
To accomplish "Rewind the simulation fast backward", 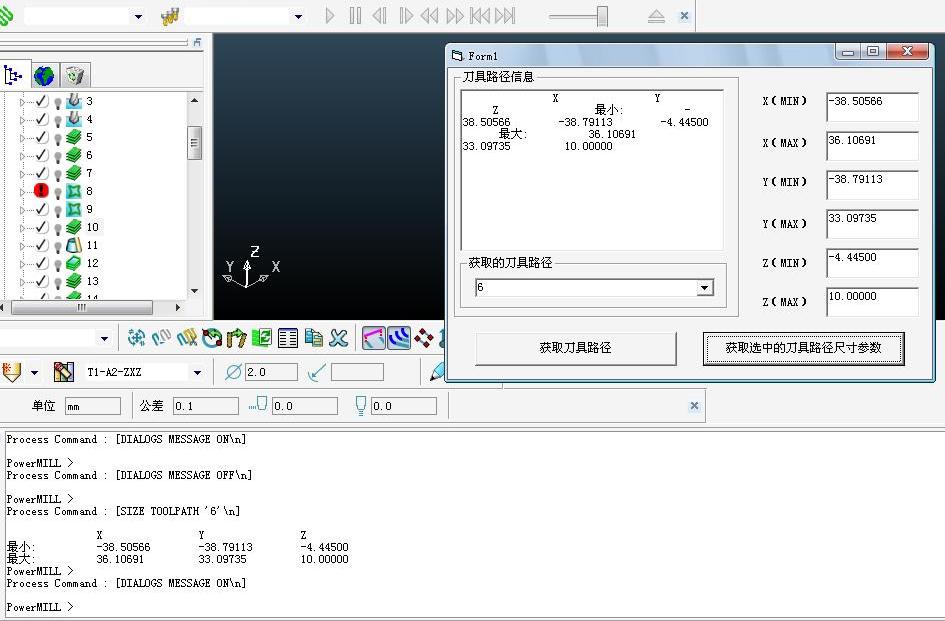I will pos(429,16).
